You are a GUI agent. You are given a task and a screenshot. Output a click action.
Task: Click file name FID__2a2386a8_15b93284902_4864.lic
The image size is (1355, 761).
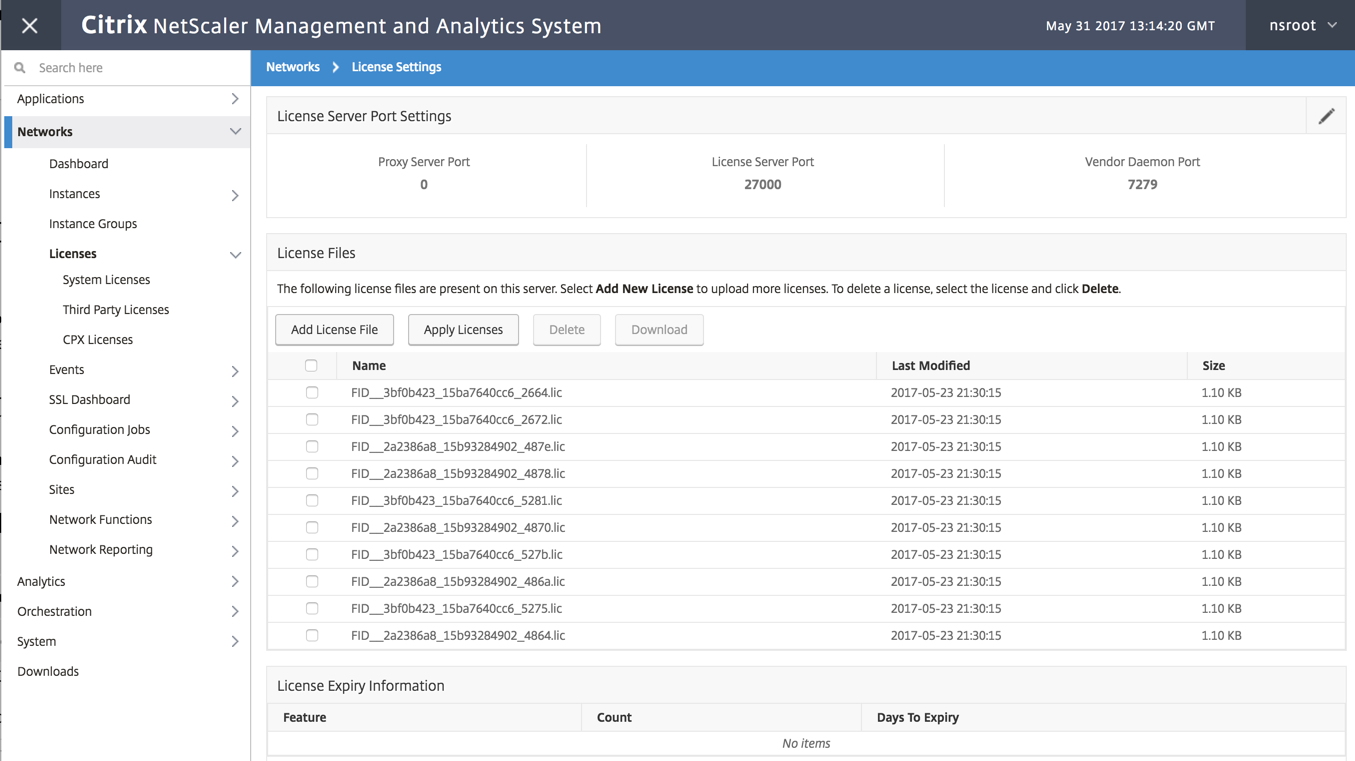458,636
